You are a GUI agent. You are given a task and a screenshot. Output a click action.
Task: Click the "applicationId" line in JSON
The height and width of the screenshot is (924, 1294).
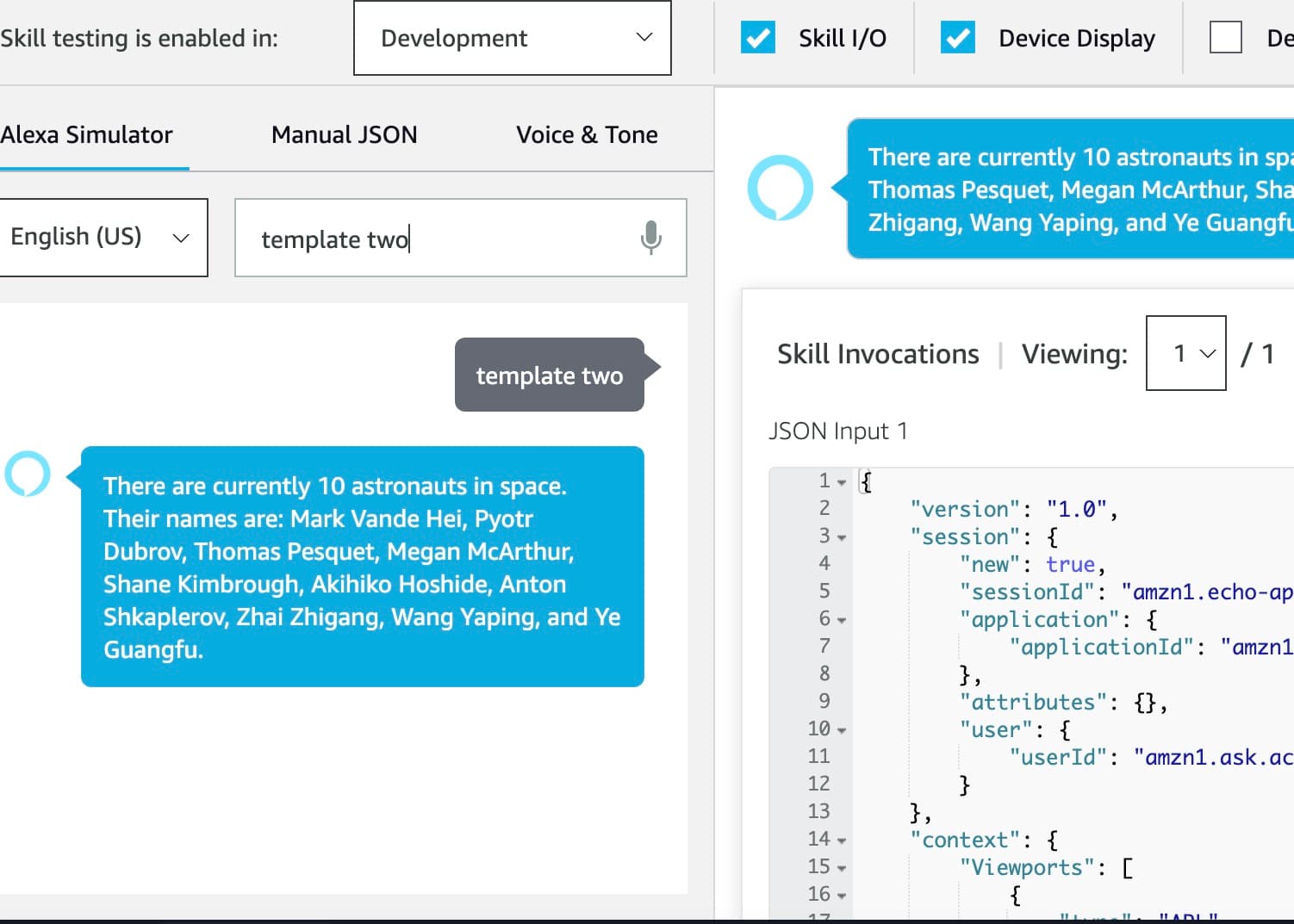1152,647
